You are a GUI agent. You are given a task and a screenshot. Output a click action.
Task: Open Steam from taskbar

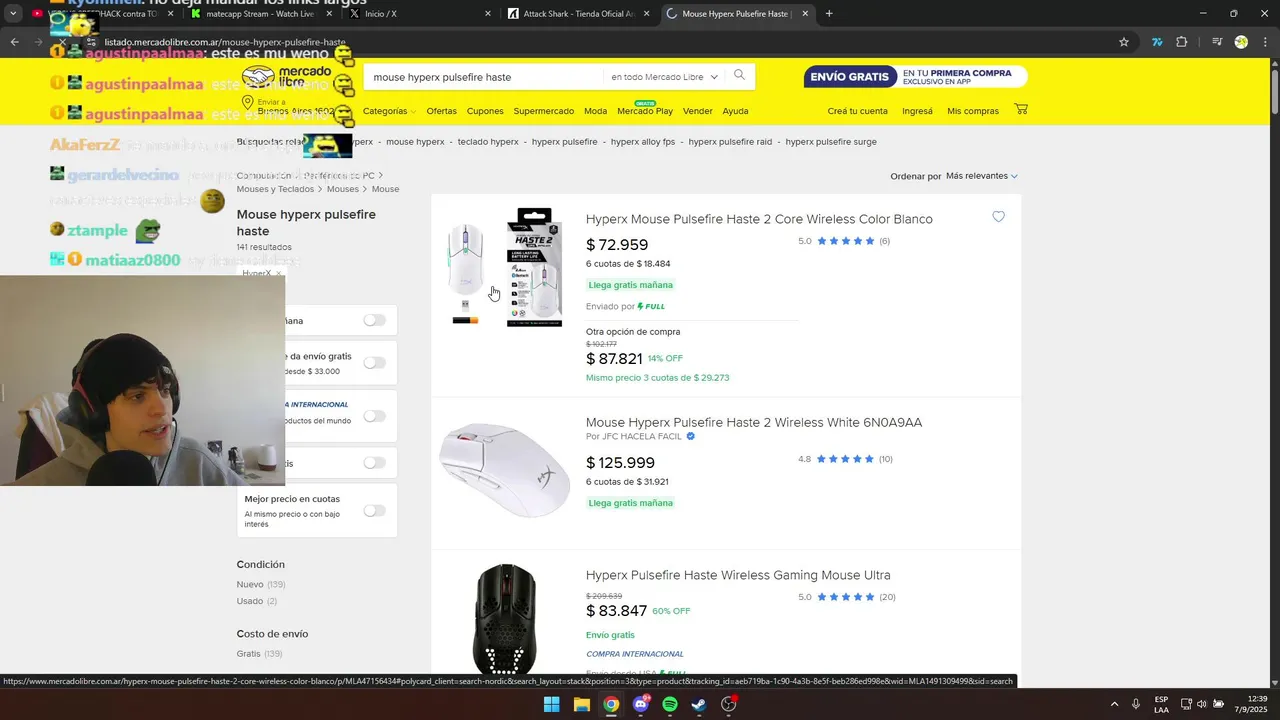coord(700,704)
